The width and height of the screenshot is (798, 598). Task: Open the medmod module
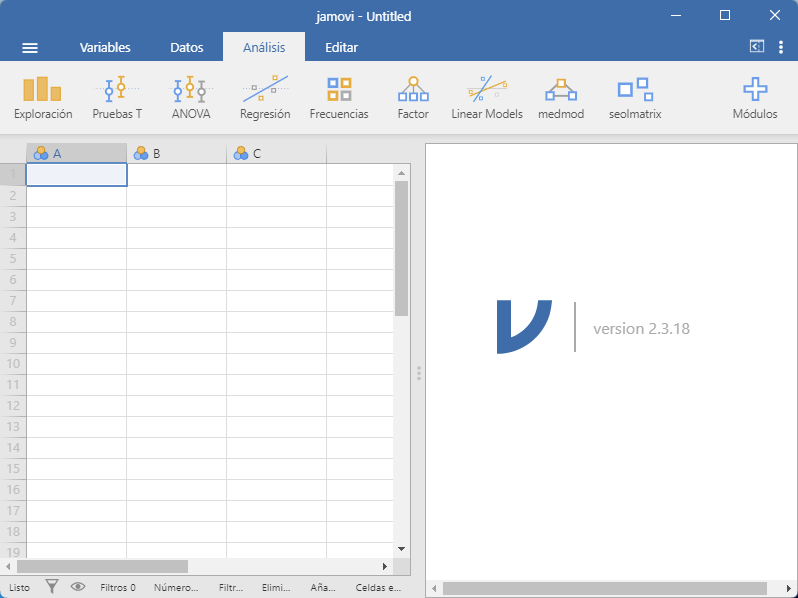(561, 99)
